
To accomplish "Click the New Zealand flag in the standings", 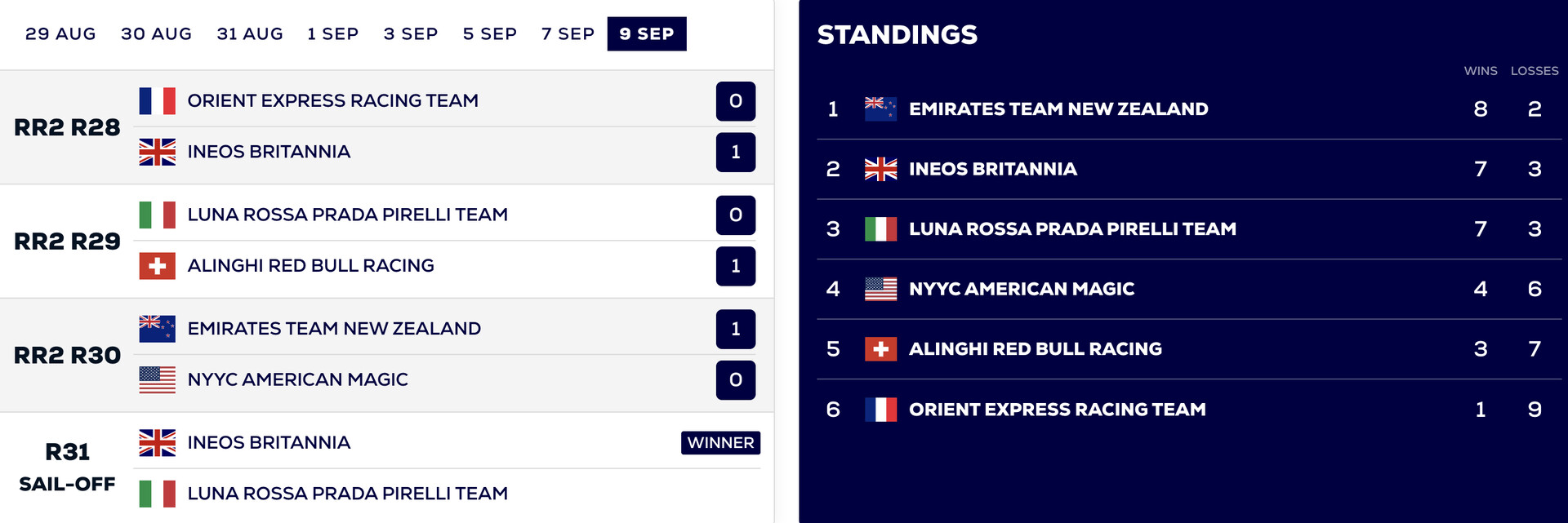I will (x=880, y=109).
